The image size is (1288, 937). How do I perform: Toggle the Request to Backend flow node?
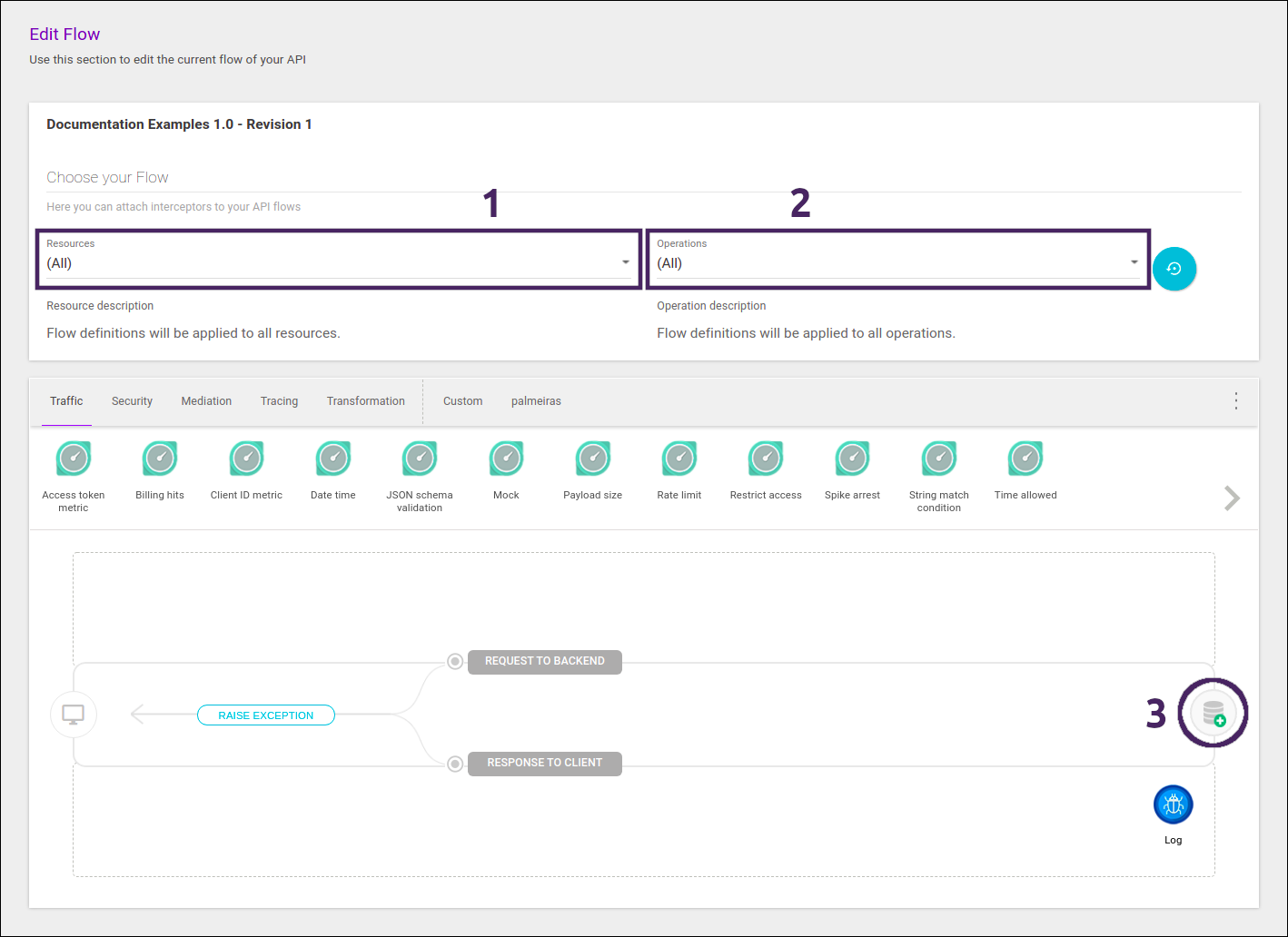(x=455, y=662)
